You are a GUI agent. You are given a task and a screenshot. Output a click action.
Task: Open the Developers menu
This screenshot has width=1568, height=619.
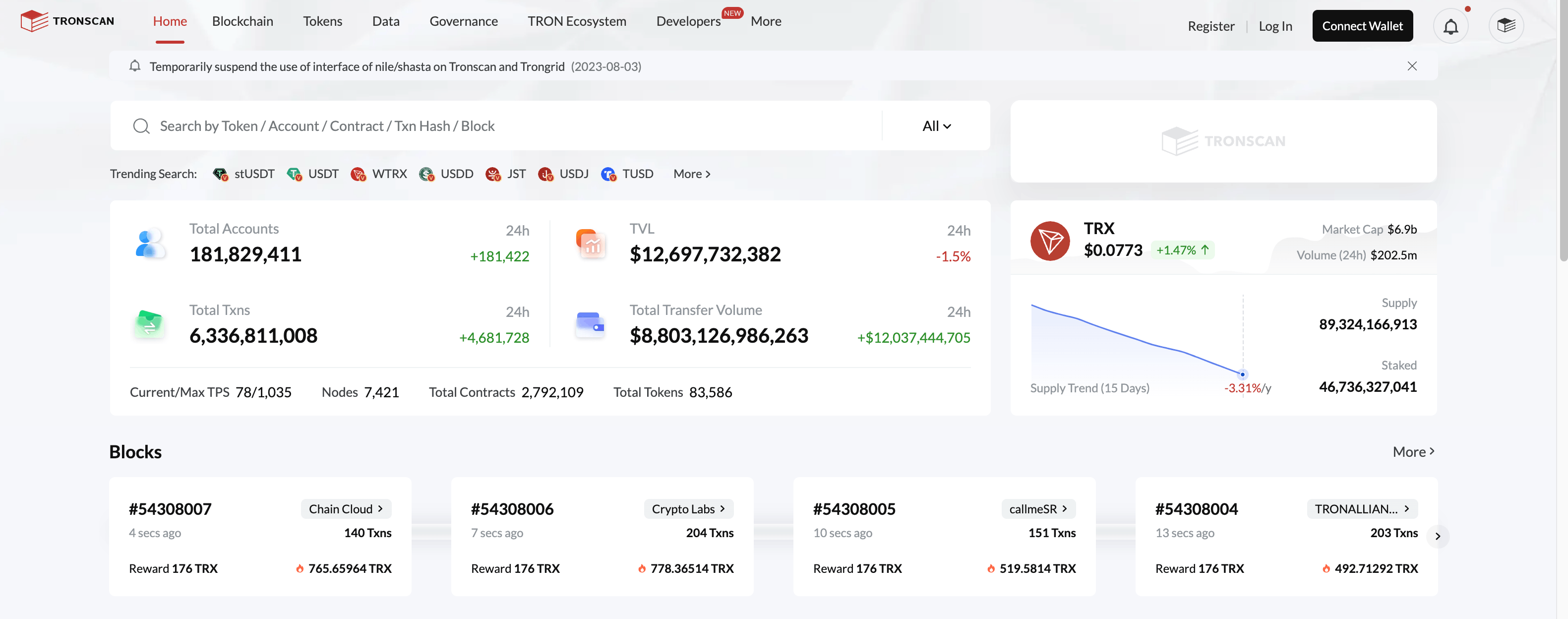(x=688, y=21)
